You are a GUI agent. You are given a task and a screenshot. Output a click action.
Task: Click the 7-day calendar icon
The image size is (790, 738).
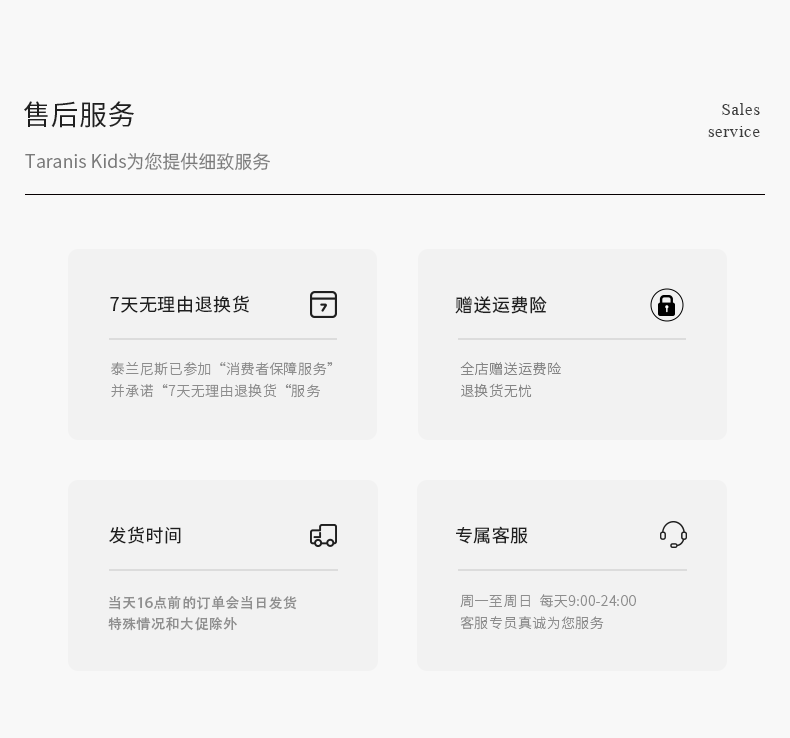[x=323, y=304]
